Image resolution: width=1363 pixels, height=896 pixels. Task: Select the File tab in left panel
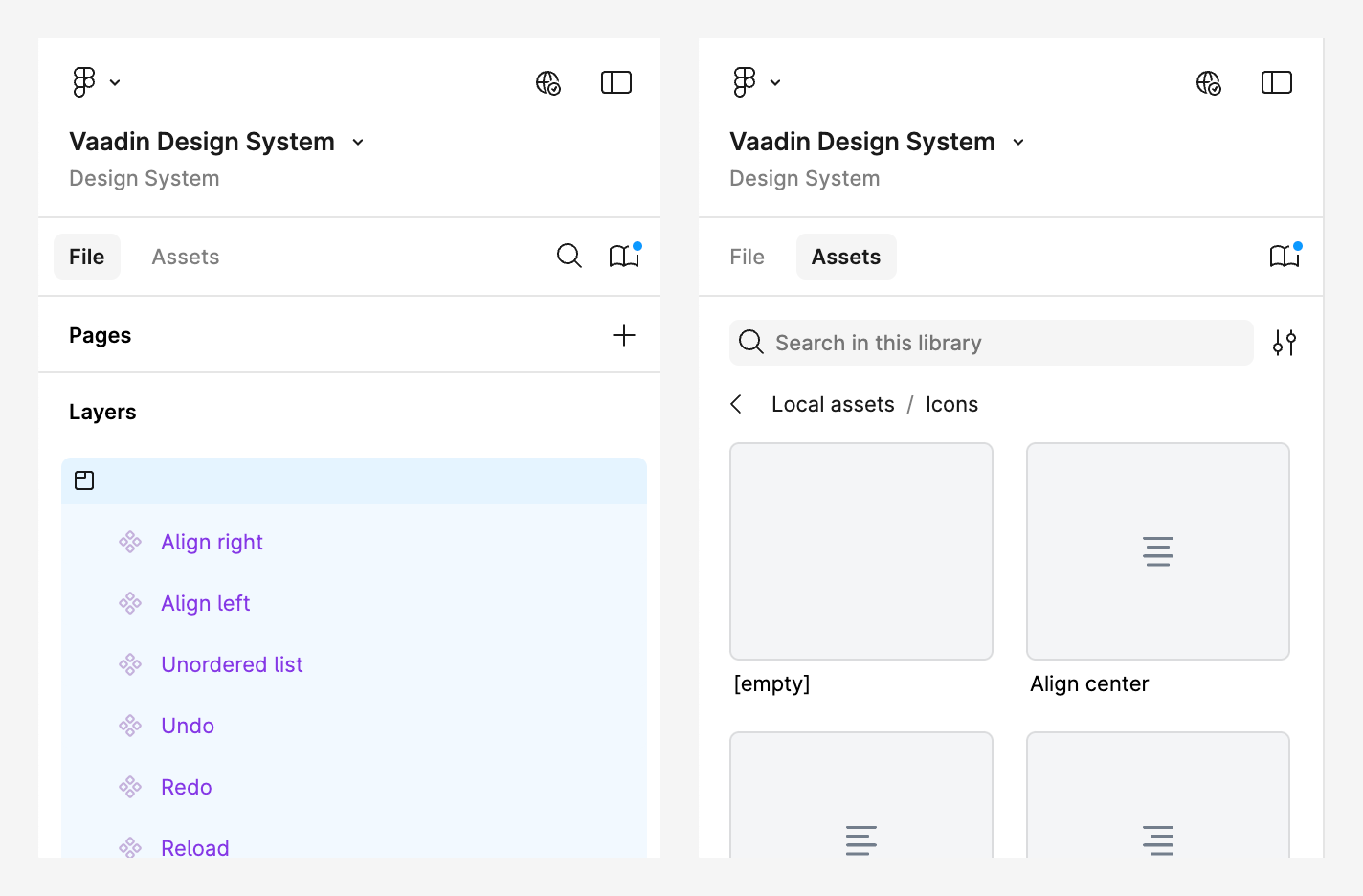(x=87, y=257)
